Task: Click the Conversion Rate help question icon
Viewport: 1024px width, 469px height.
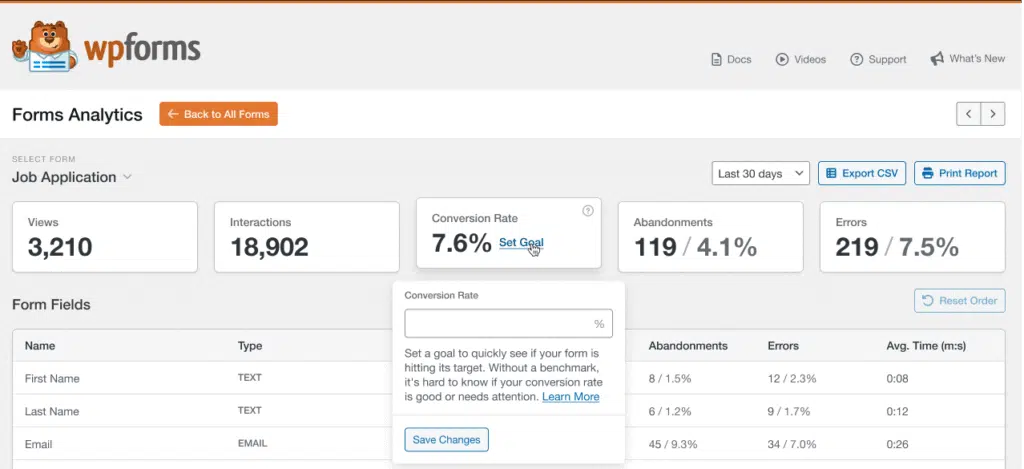Action: (x=588, y=210)
